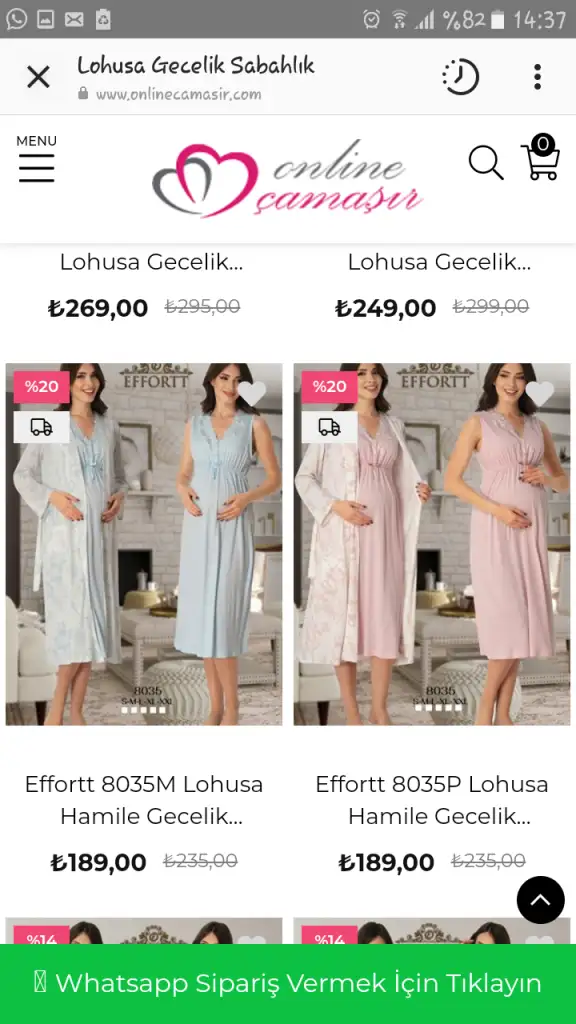Open the pink nightgown product image
Screen dimensions: 576x1024
point(432,544)
